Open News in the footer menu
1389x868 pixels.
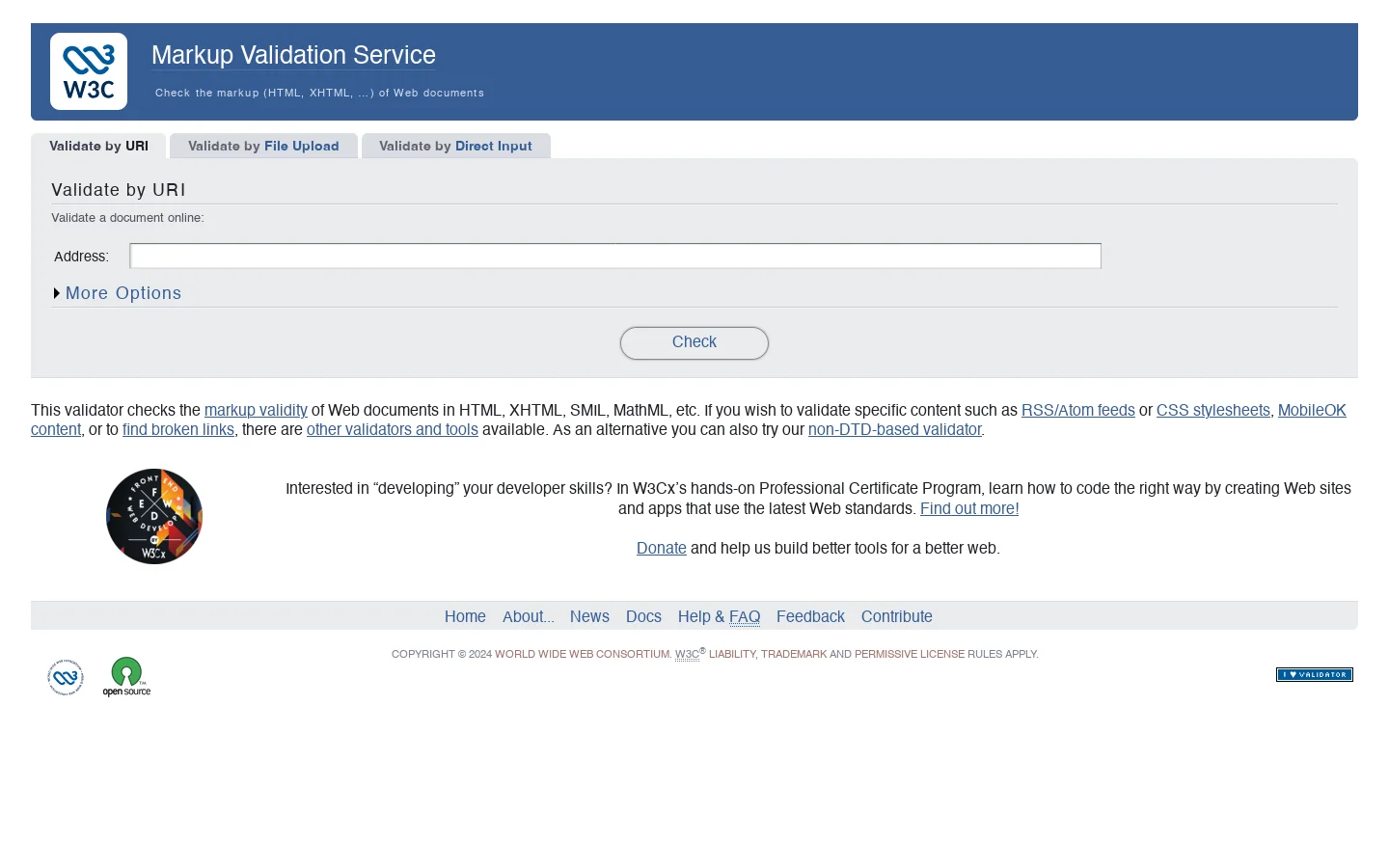pos(589,616)
